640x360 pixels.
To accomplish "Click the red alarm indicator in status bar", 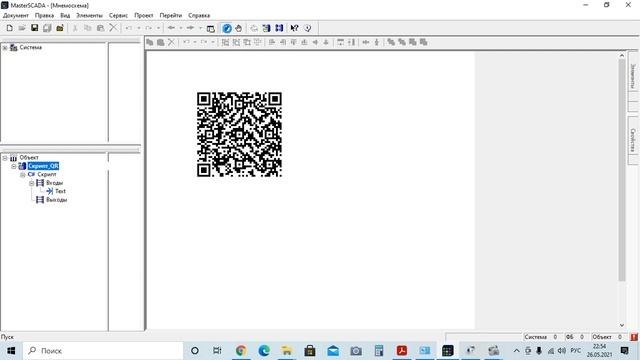I will tap(633, 337).
